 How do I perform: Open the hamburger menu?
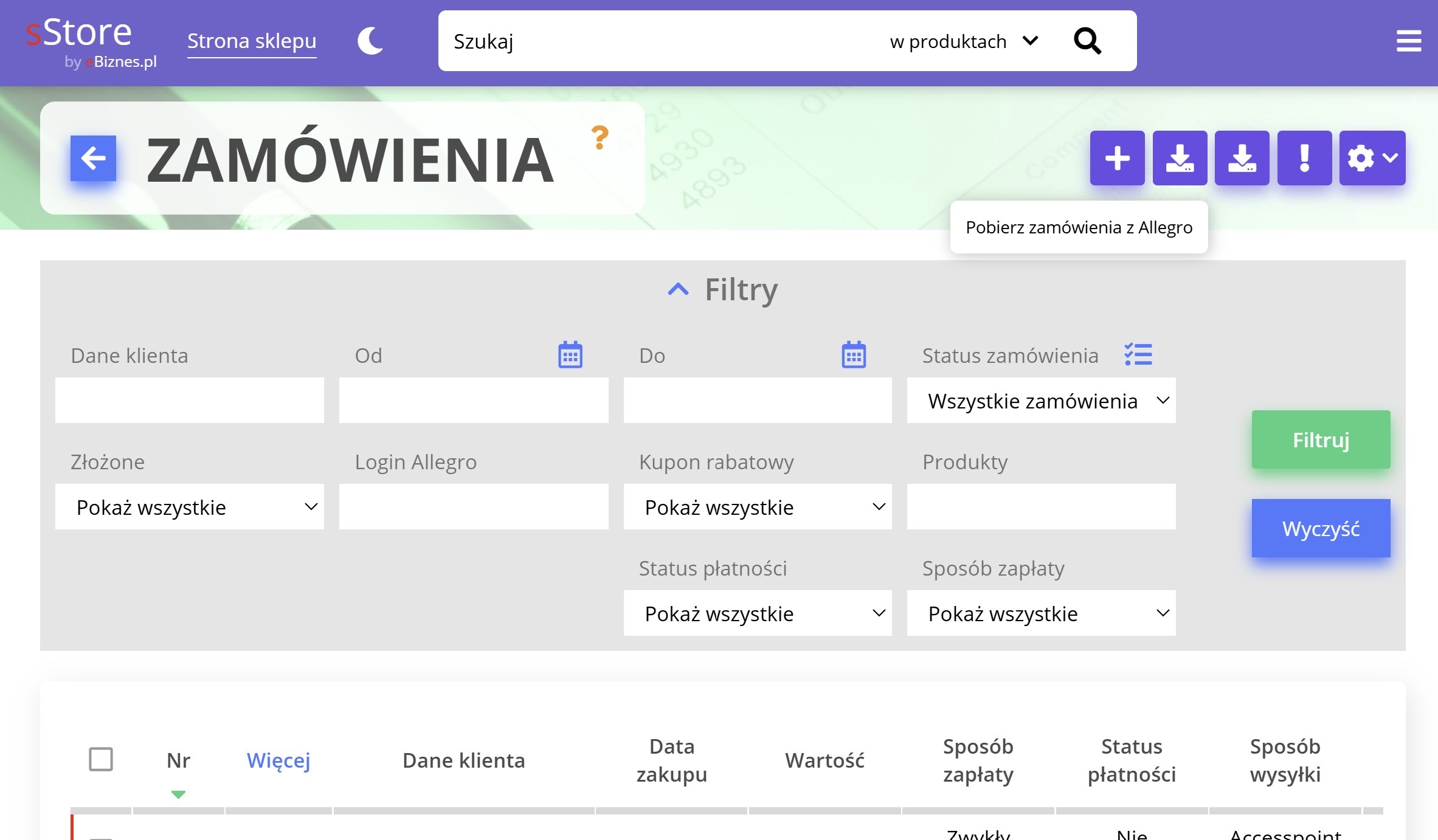(1408, 41)
